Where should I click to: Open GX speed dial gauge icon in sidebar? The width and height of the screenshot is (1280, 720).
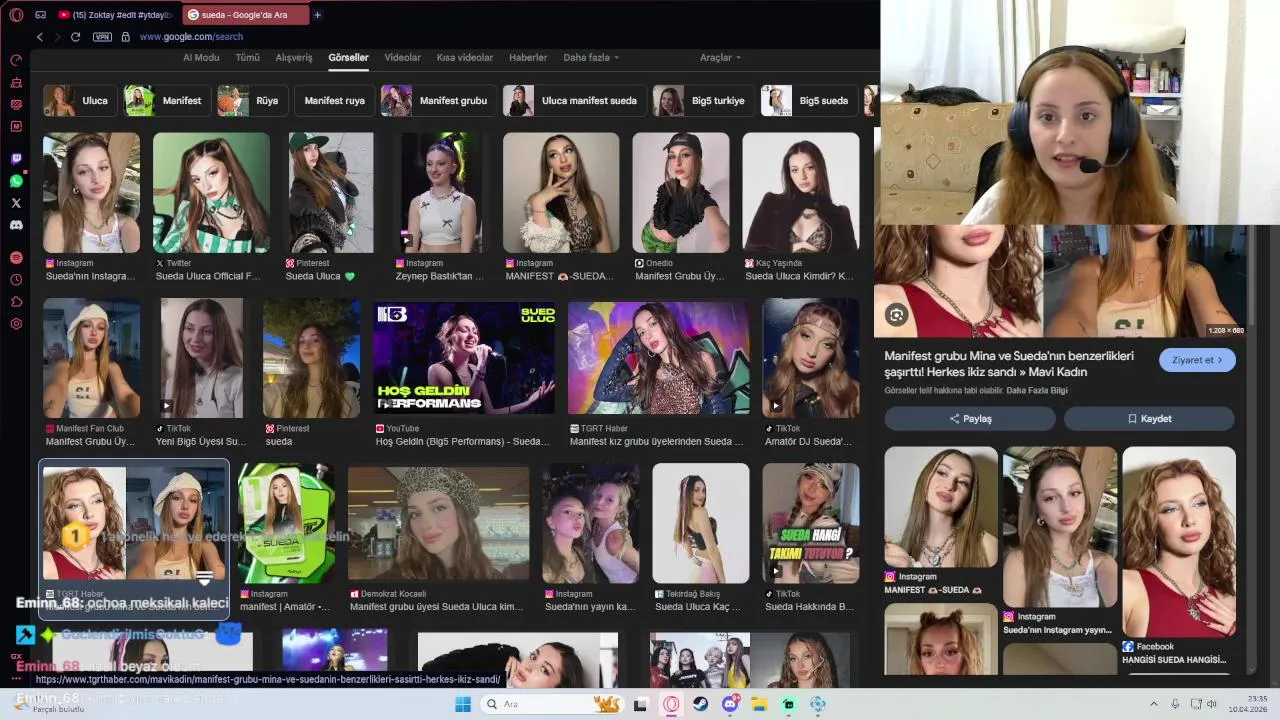16,60
